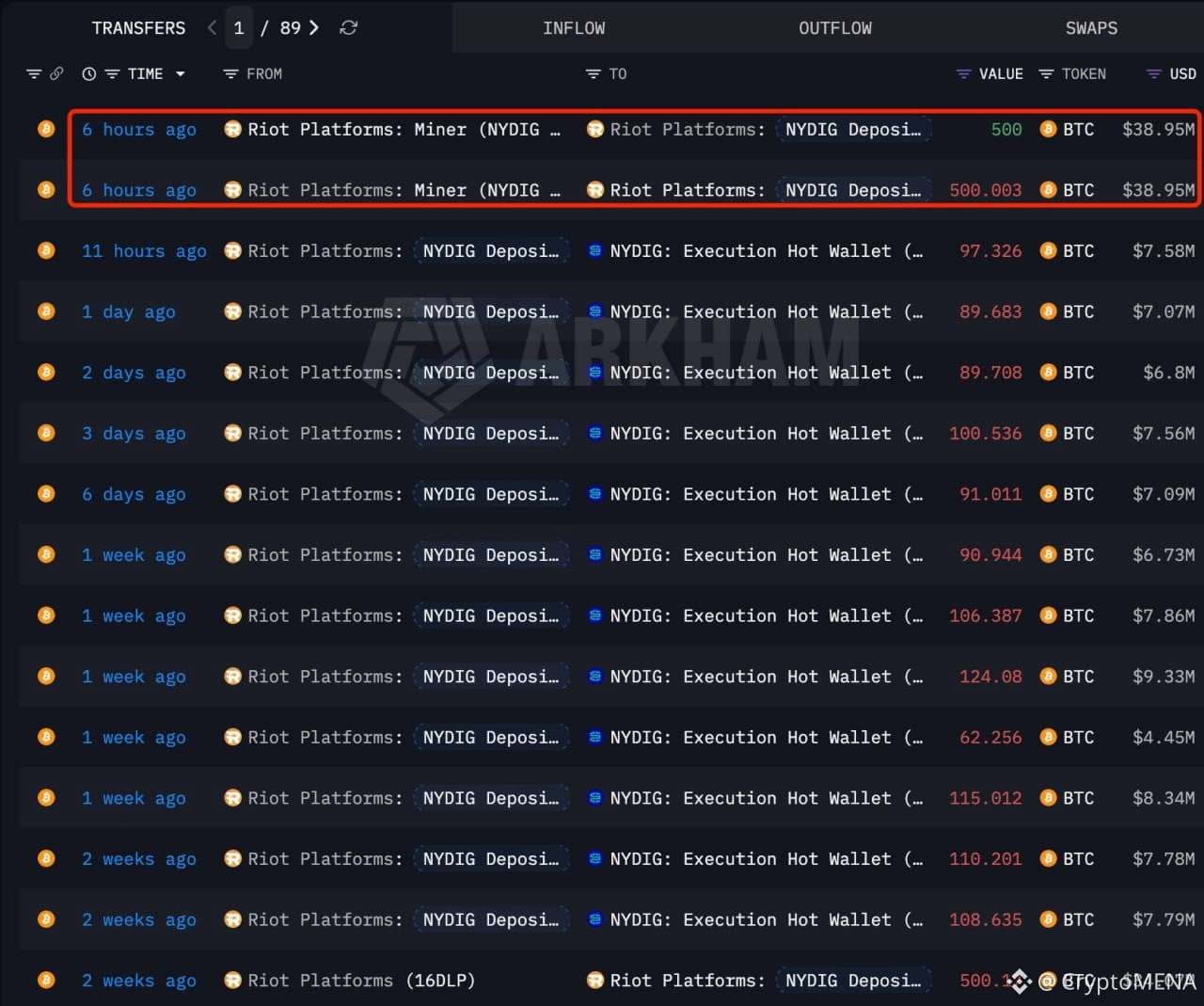
Task: Click the Bitcoin chain icon on the 500.003 row
Action: tap(46, 190)
